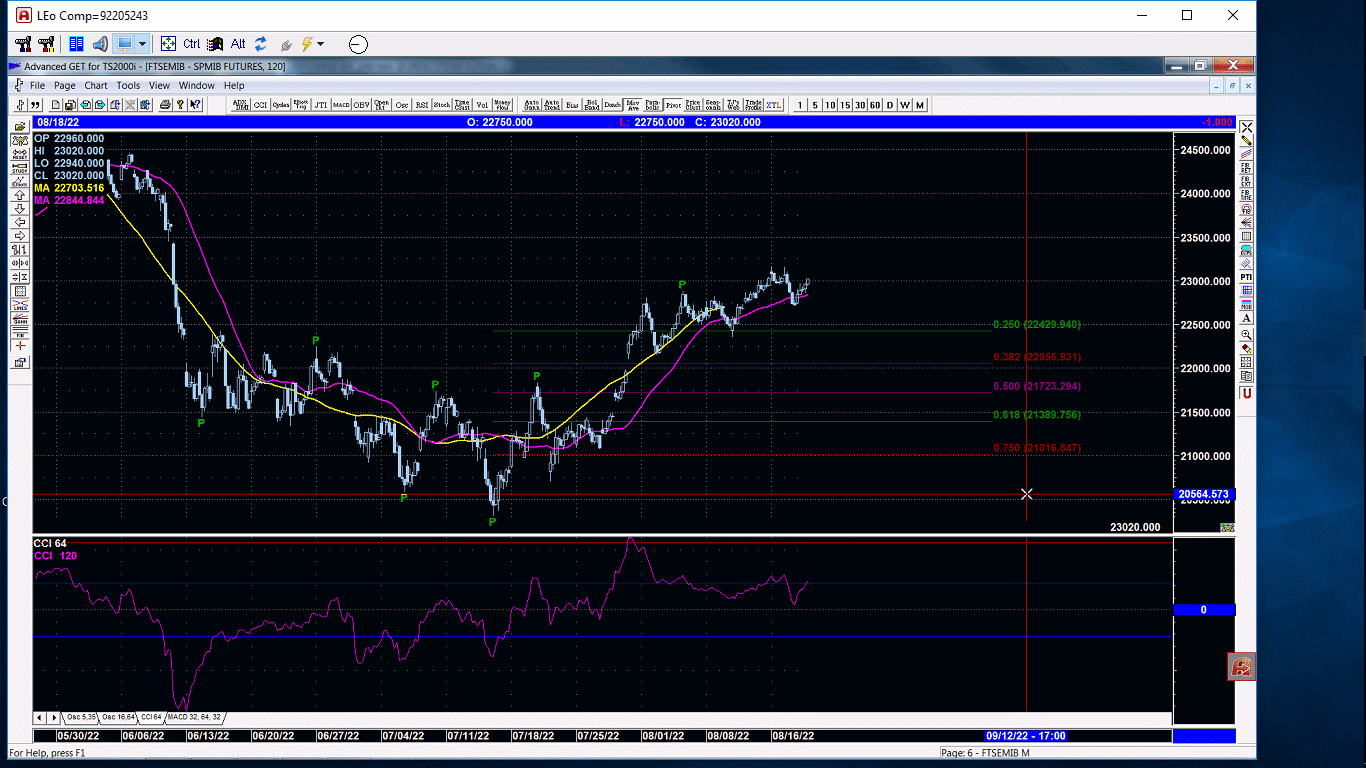Toggle the Bias overlay
1366x768 pixels.
tap(572, 105)
